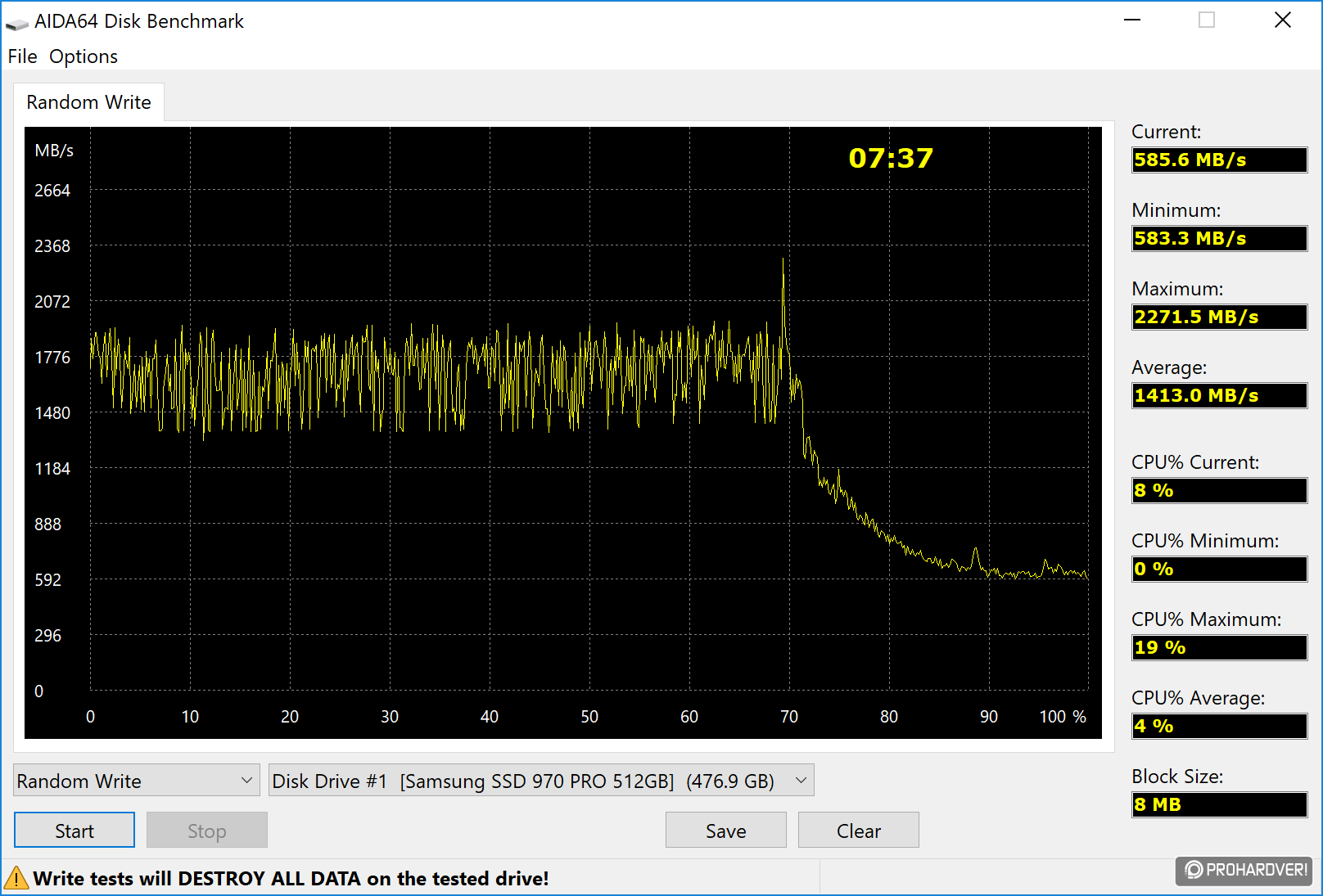Click the CPU% Average value 4 %
The width and height of the screenshot is (1323, 896).
(1219, 726)
